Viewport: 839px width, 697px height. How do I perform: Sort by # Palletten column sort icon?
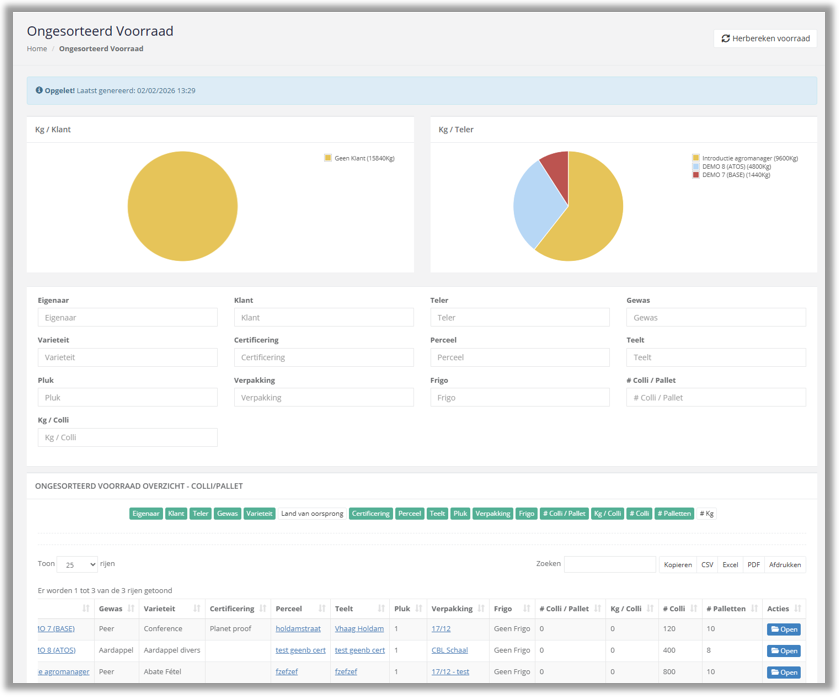(x=754, y=609)
